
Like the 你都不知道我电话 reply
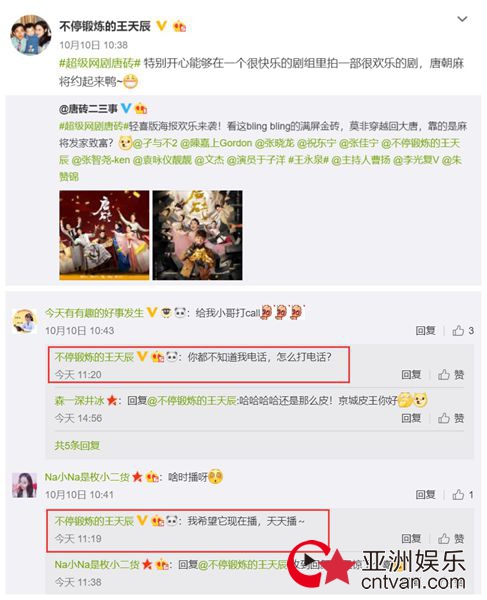coord(451,375)
